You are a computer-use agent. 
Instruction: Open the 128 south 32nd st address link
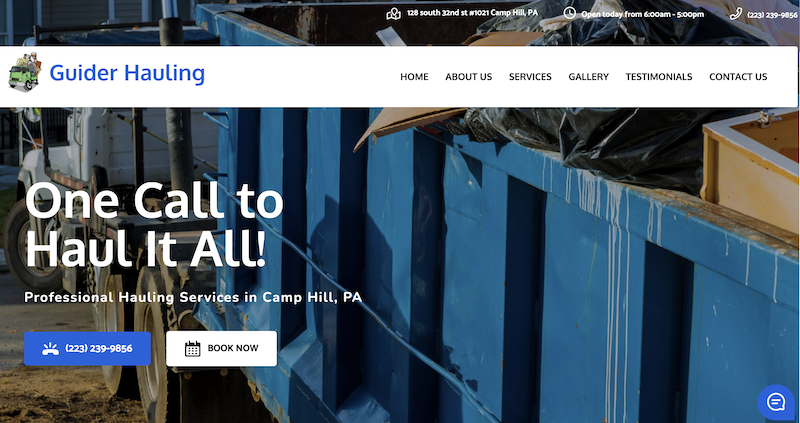coord(472,13)
